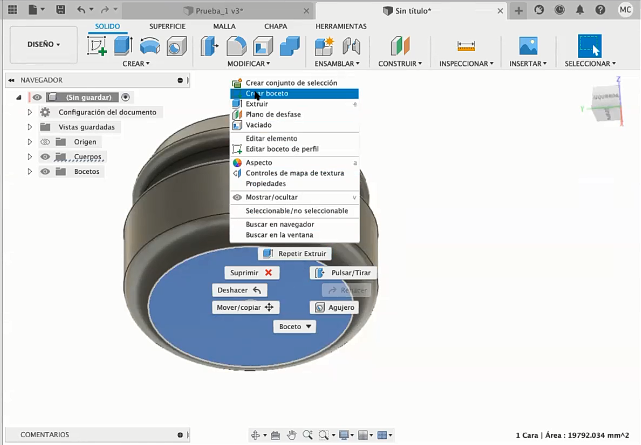The image size is (641, 445).
Task: Click the Measure ruler icon
Action: click(x=466, y=46)
